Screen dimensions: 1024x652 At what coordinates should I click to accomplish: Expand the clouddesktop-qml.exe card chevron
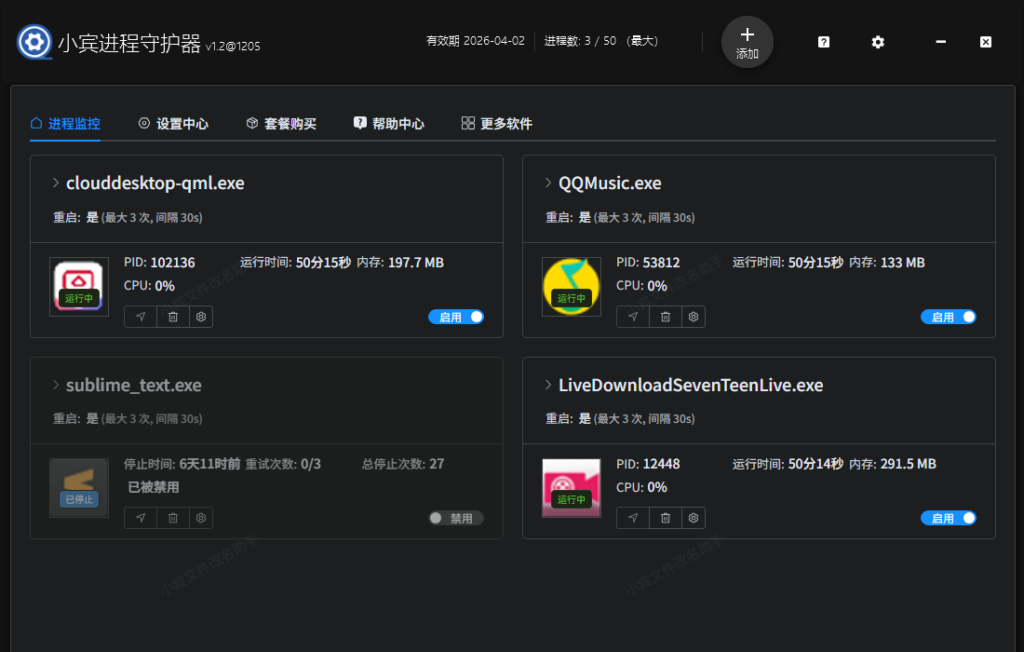55,182
